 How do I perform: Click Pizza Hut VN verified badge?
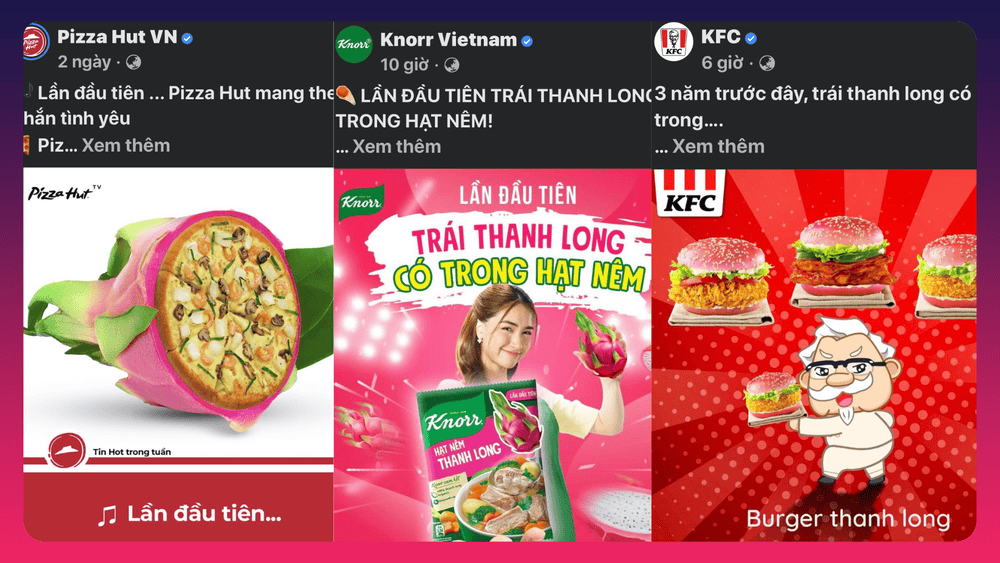[x=187, y=38]
